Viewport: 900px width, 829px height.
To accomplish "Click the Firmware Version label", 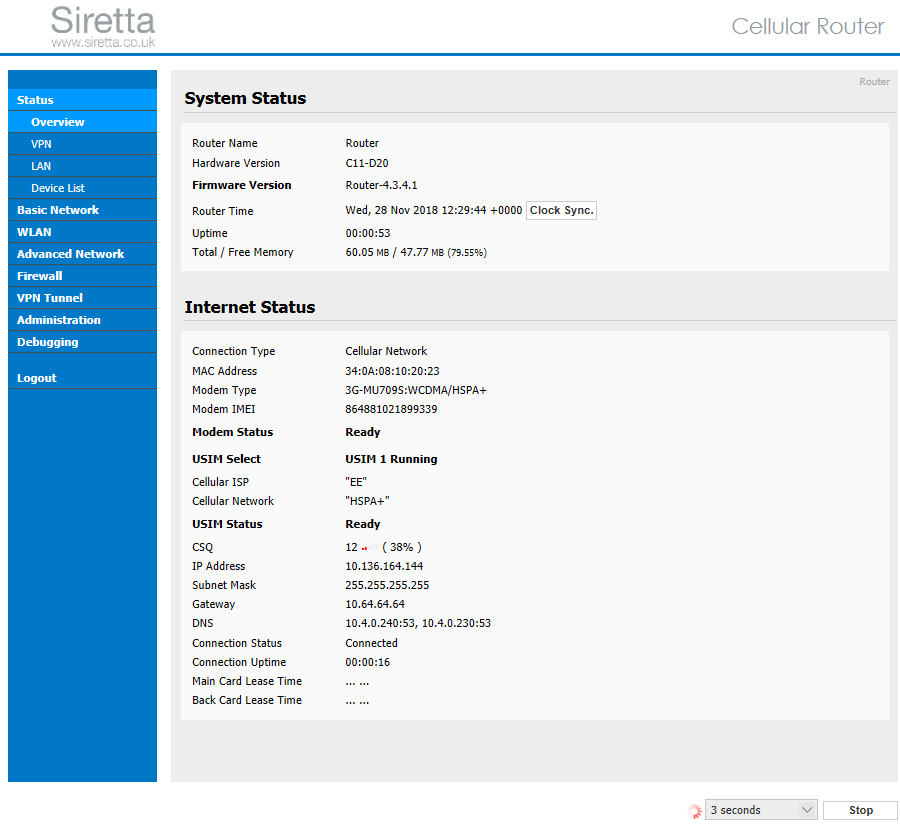I will click(242, 185).
